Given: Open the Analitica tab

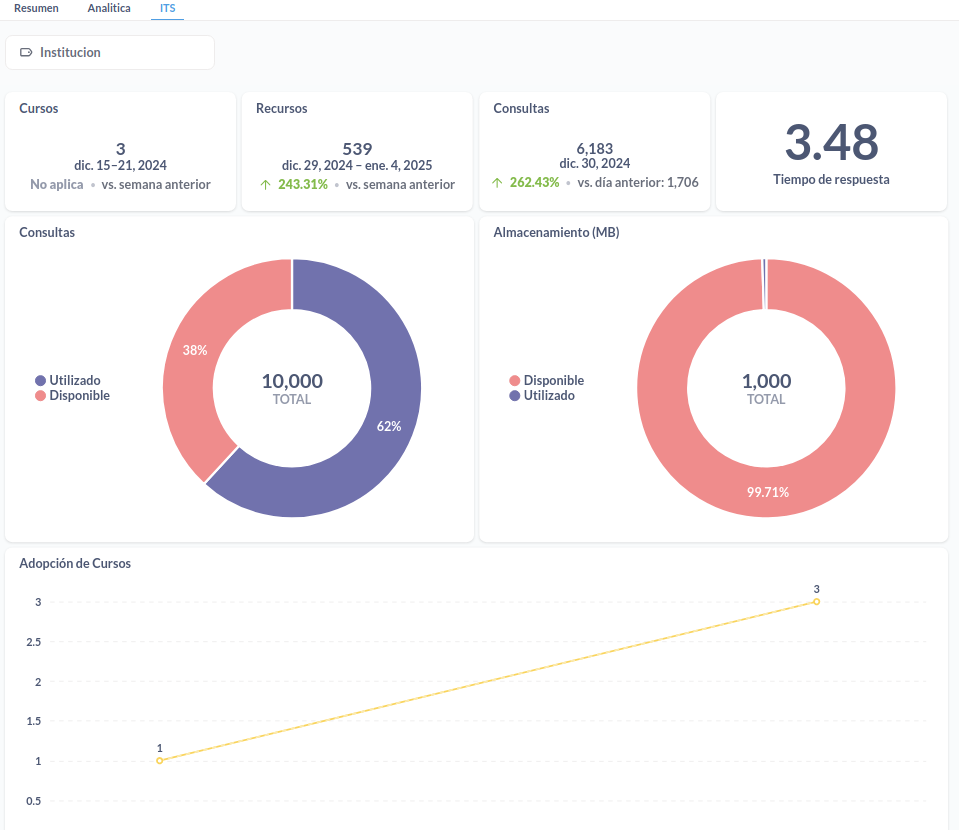Looking at the screenshot, I should click(x=109, y=8).
